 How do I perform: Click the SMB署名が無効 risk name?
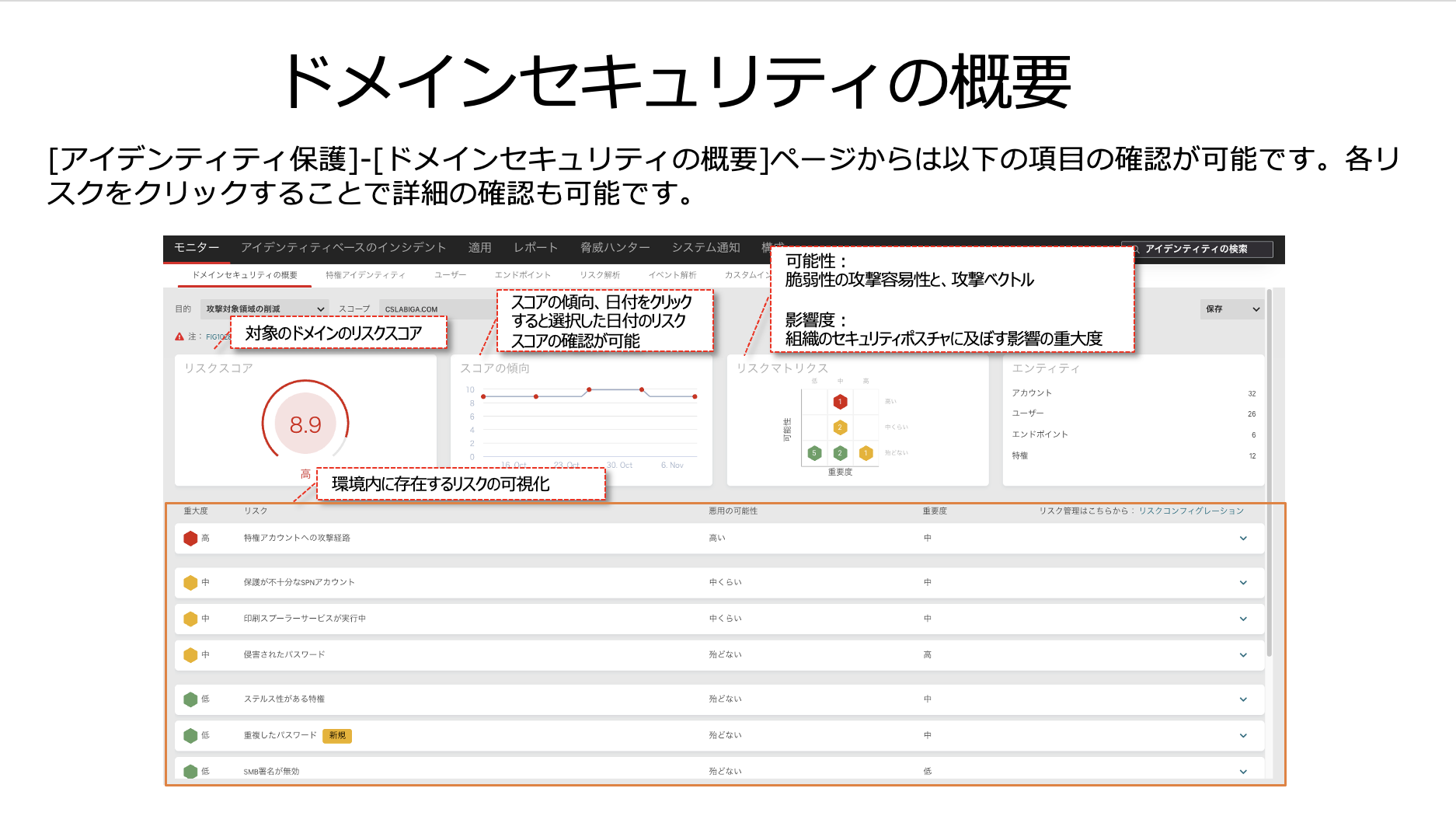(x=271, y=772)
